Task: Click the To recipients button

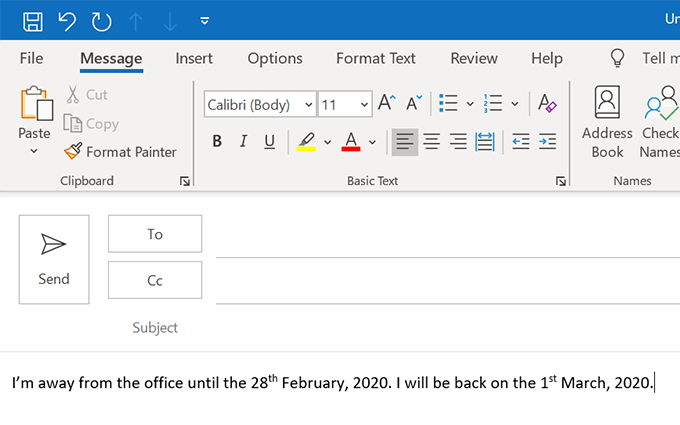Action: pyautogui.click(x=155, y=234)
